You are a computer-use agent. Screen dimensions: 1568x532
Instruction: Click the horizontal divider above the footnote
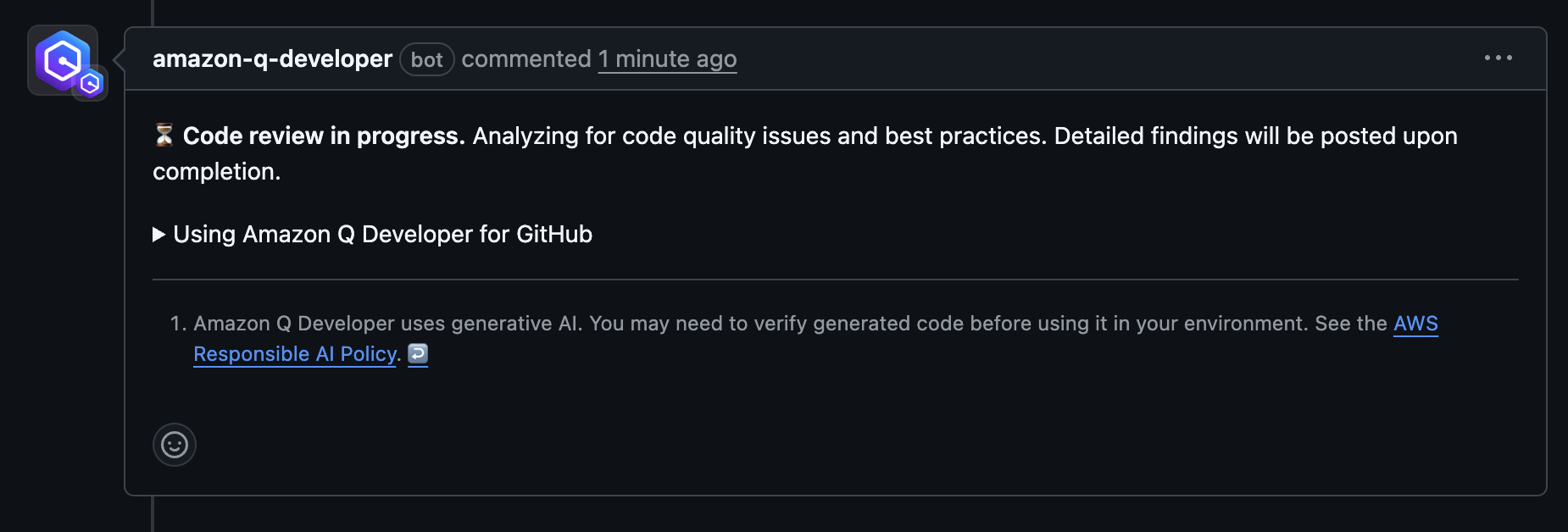click(835, 280)
